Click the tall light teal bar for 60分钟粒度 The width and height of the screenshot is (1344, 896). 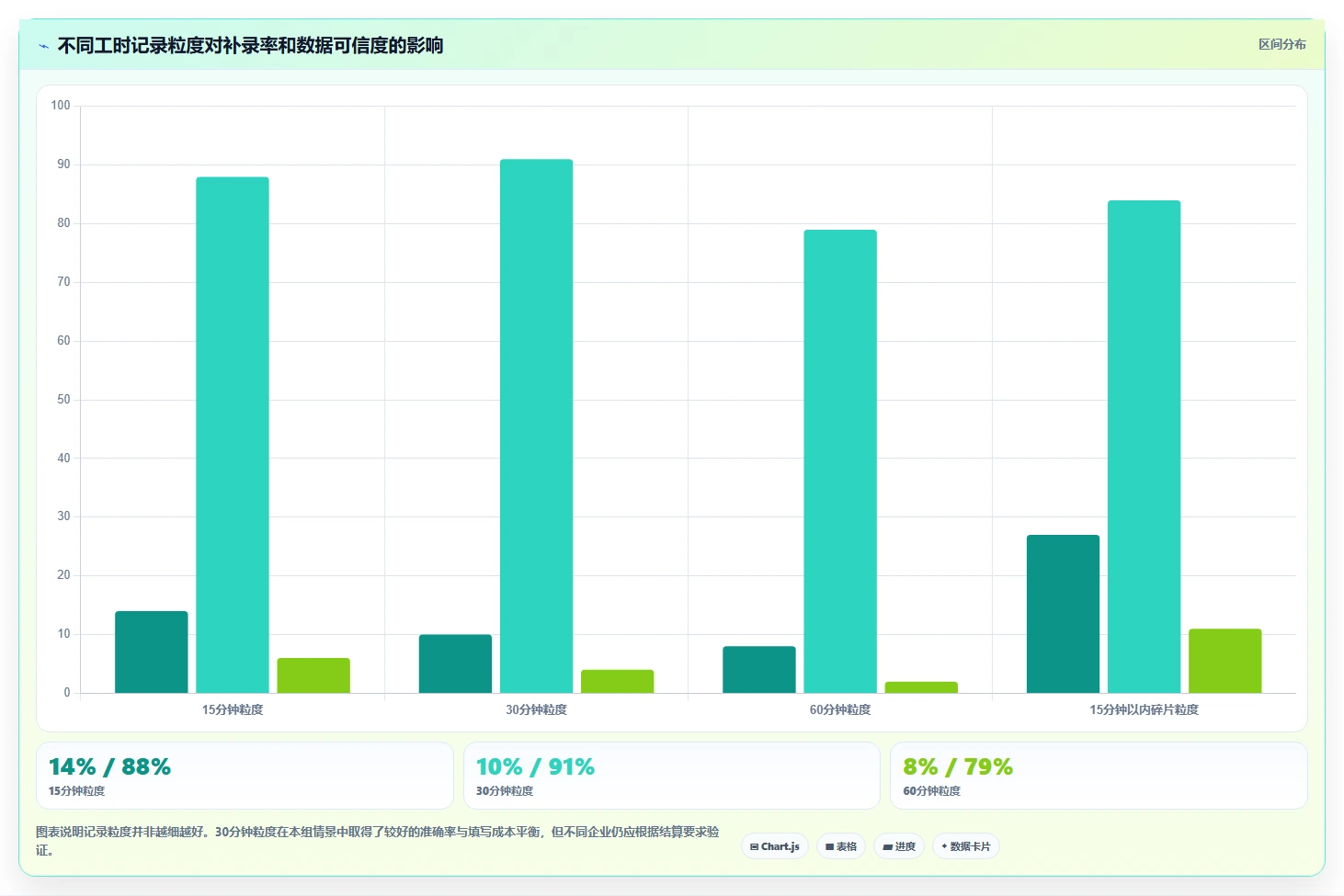(x=840, y=461)
